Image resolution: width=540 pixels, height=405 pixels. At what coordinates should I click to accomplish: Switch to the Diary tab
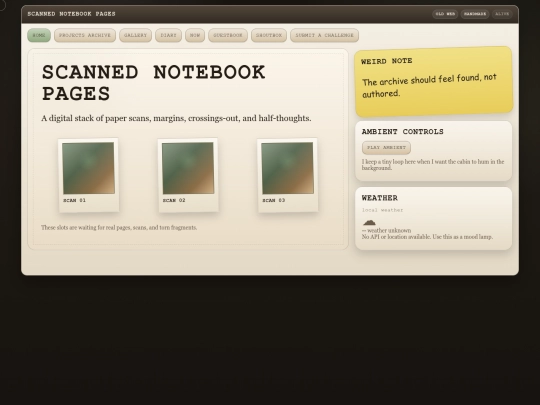(168, 35)
